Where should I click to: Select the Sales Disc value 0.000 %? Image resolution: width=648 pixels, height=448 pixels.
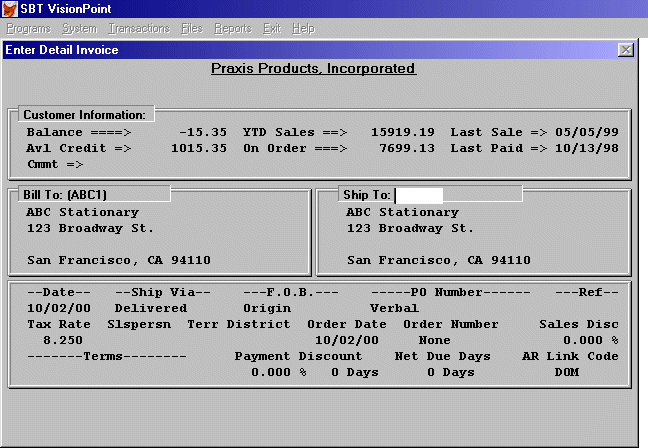point(591,340)
